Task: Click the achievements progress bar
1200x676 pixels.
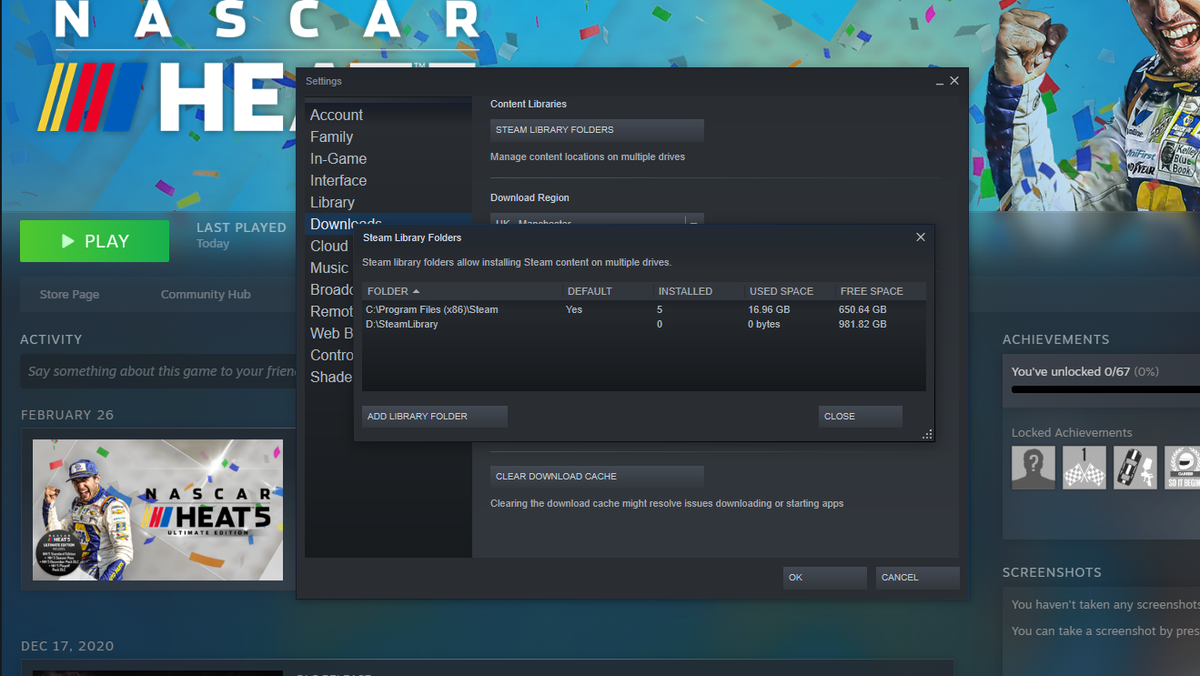Action: [x=1105, y=389]
